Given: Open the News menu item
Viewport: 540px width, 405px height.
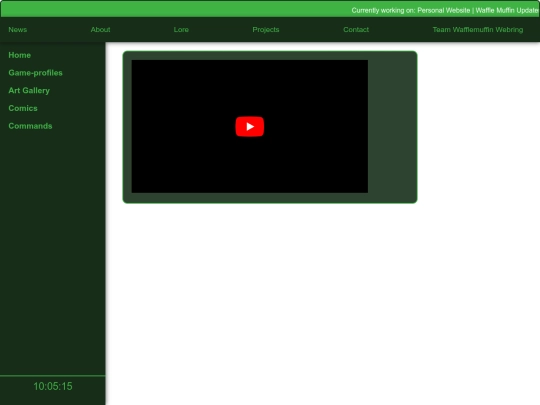Looking at the screenshot, I should point(18,30).
